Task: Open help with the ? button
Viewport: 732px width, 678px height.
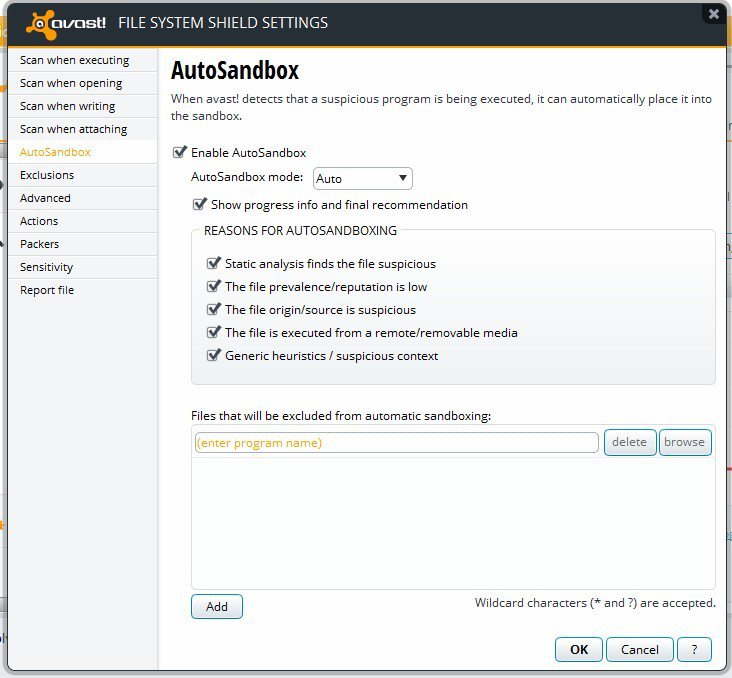Action: pyautogui.click(x=695, y=650)
